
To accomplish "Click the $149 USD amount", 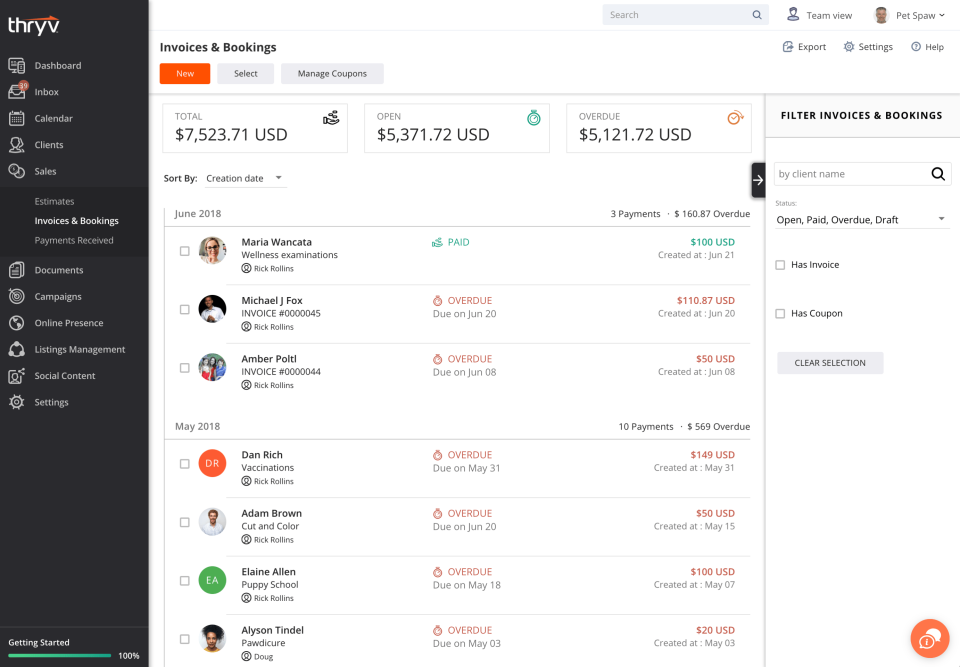I will pyautogui.click(x=713, y=454).
